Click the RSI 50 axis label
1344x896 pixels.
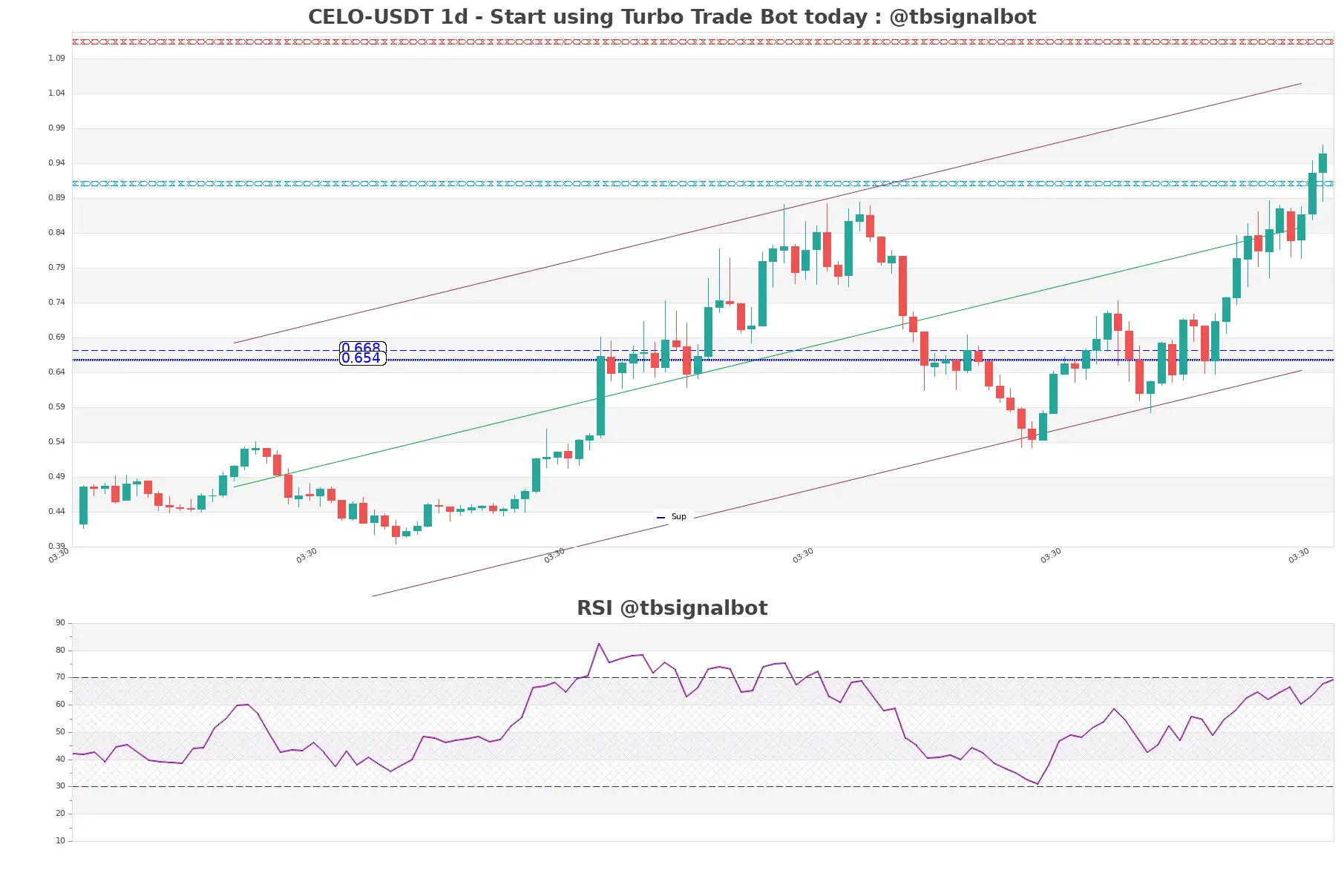click(60, 731)
